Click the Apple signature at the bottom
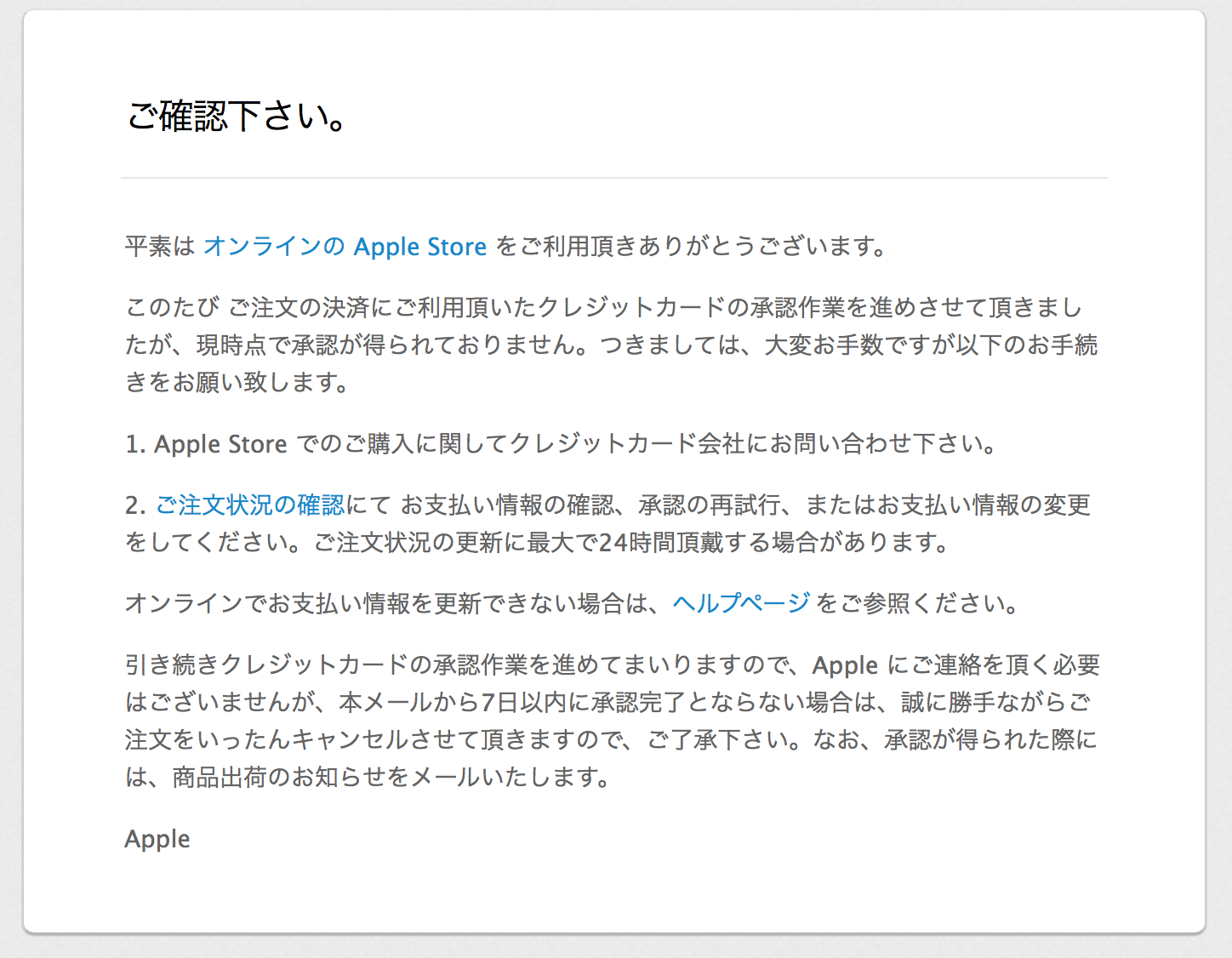The width and height of the screenshot is (1232, 958). (157, 839)
